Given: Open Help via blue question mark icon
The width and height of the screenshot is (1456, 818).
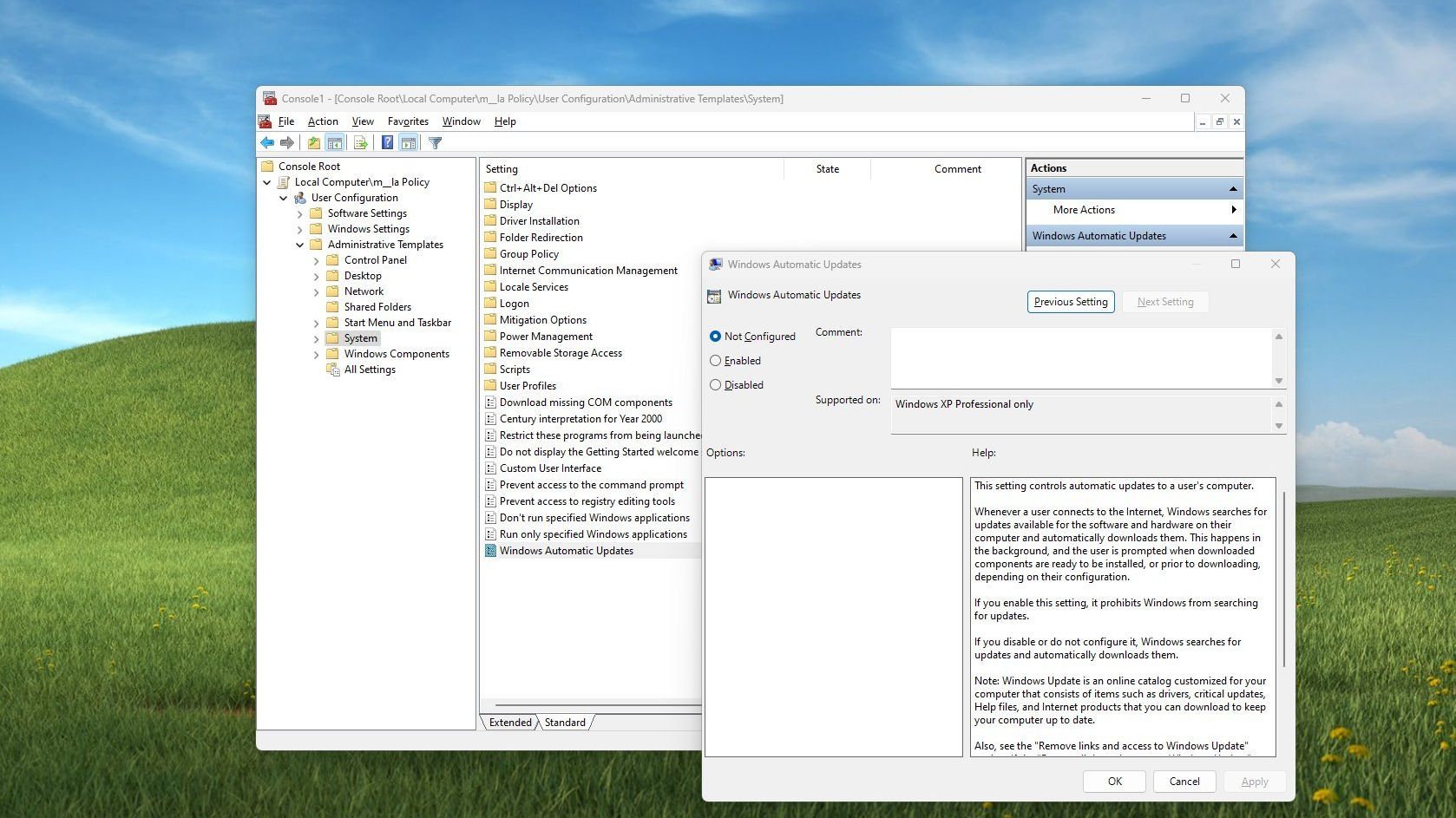Looking at the screenshot, I should click(x=387, y=143).
